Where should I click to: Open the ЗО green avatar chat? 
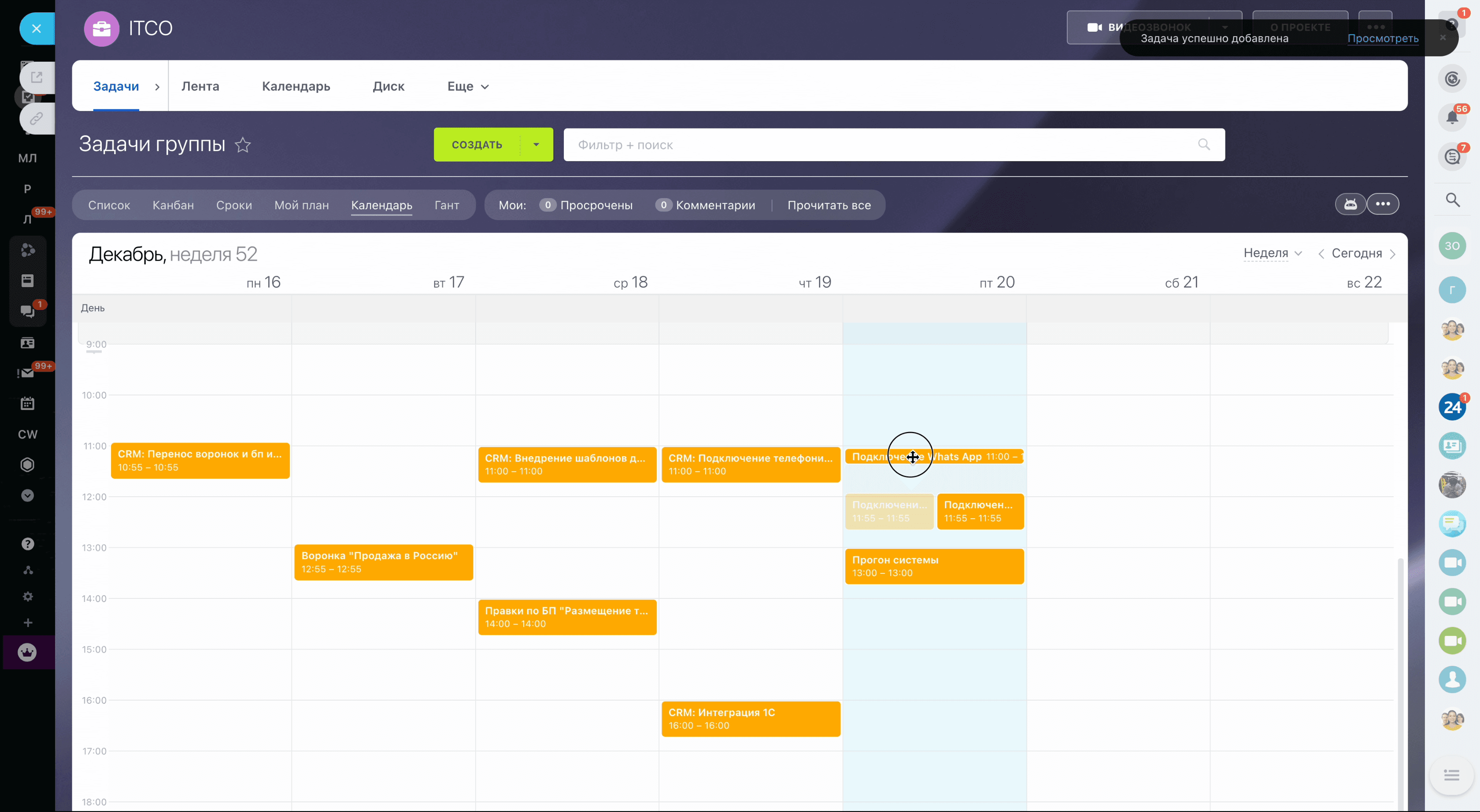pyautogui.click(x=1452, y=246)
